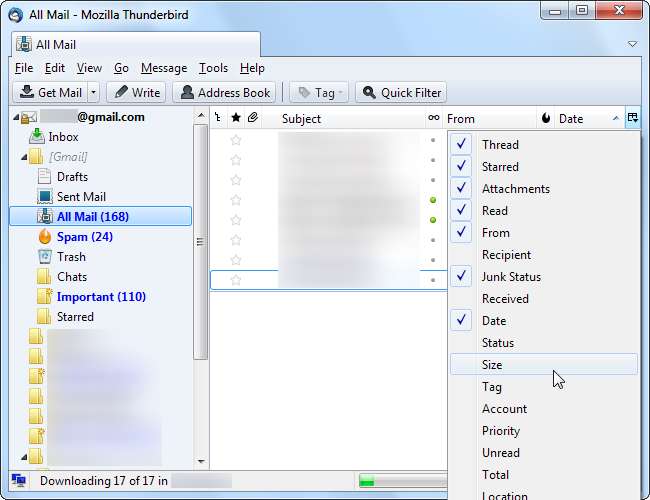Click the gmail account envelope icon
This screenshot has height=500, width=650.
[x=29, y=117]
